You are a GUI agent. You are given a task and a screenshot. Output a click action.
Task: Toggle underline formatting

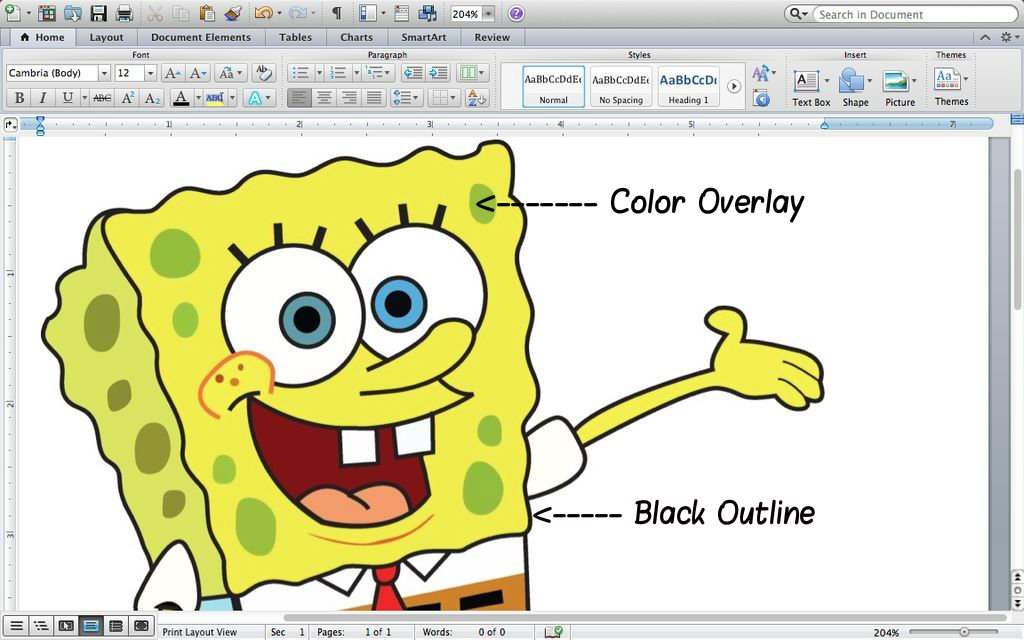click(67, 98)
